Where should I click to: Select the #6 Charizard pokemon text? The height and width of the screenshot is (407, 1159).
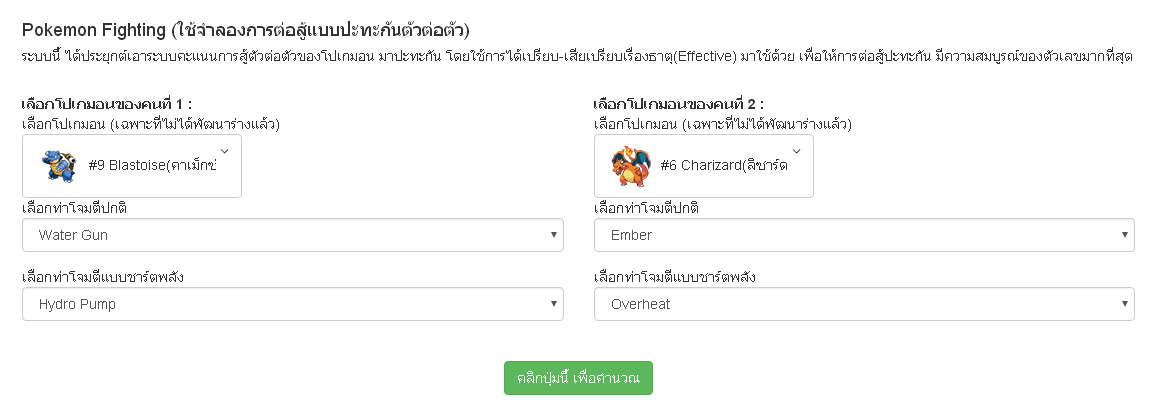724,165
